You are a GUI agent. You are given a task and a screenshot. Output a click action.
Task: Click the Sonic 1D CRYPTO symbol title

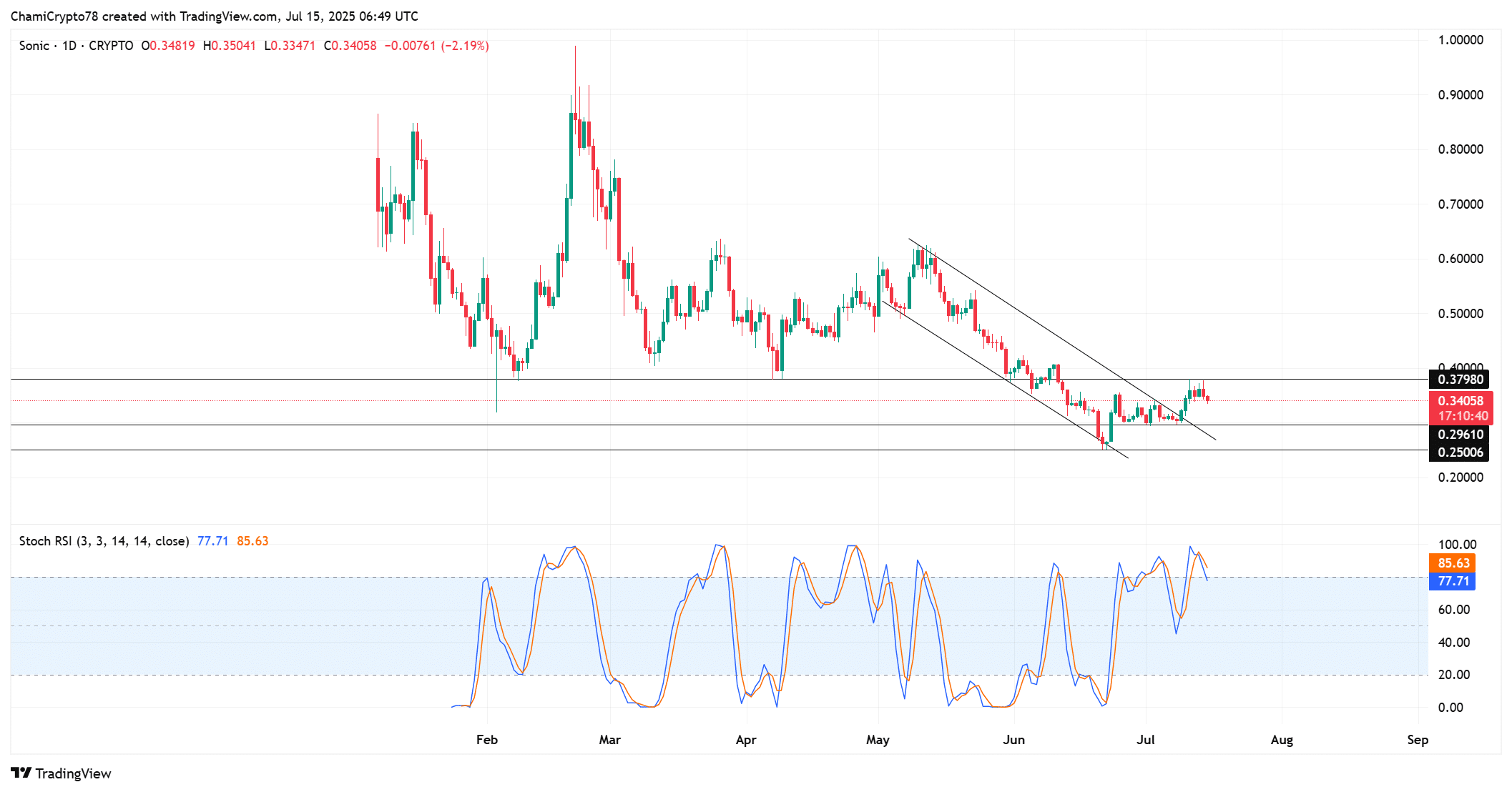(x=76, y=46)
